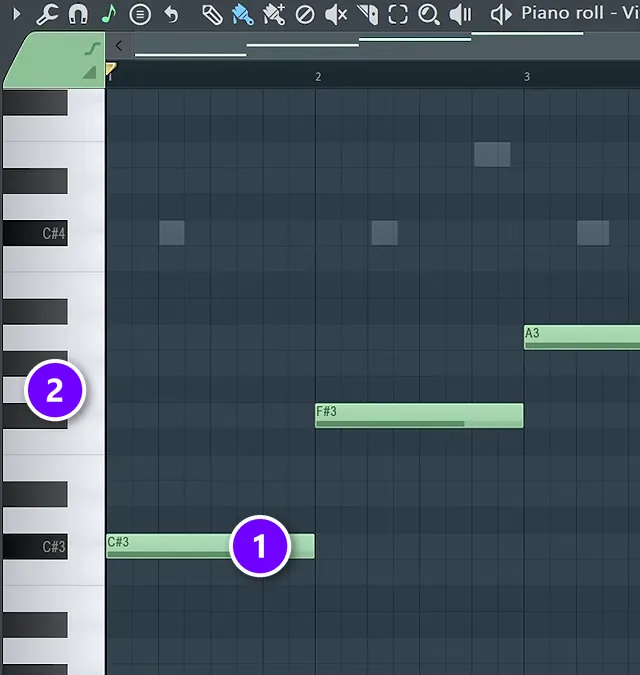The height and width of the screenshot is (675, 640).
Task: Click the A#3 black piano key
Action: pyautogui.click(x=35, y=311)
